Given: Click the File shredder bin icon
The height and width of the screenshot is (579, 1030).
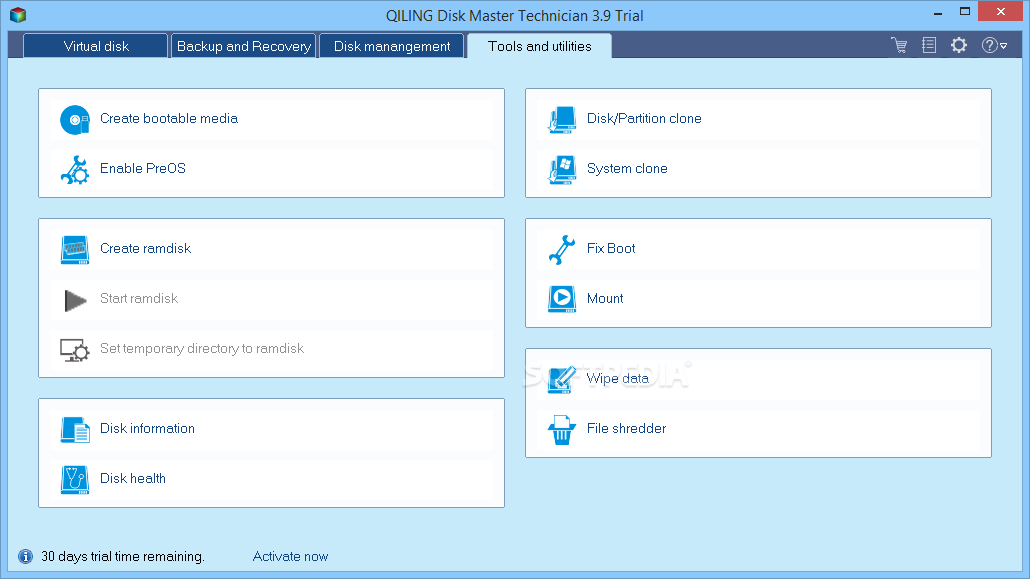Looking at the screenshot, I should tap(562, 430).
